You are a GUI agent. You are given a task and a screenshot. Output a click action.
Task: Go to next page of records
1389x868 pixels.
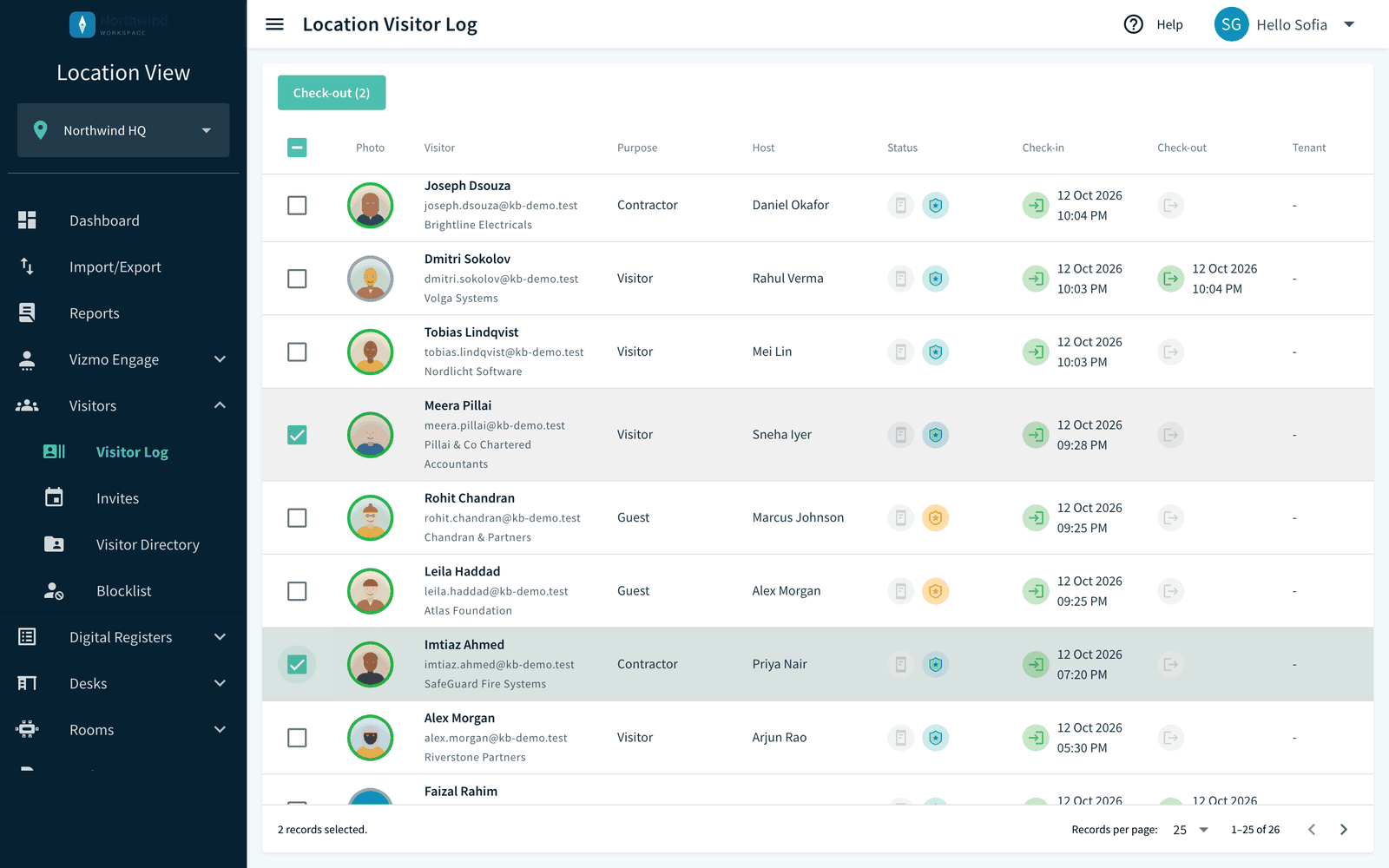click(x=1344, y=830)
